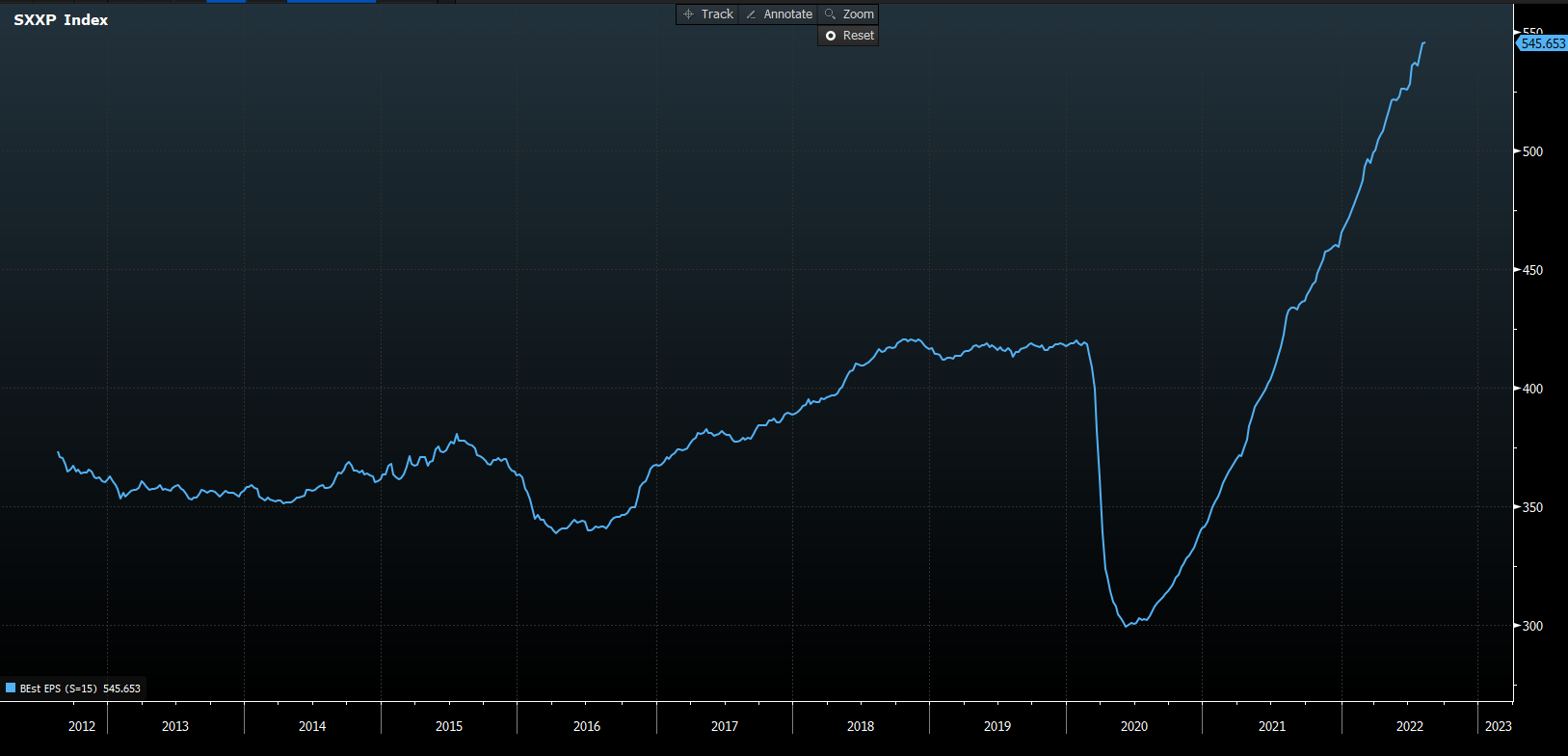Select the 2023 year label on time axis

coord(1499,726)
